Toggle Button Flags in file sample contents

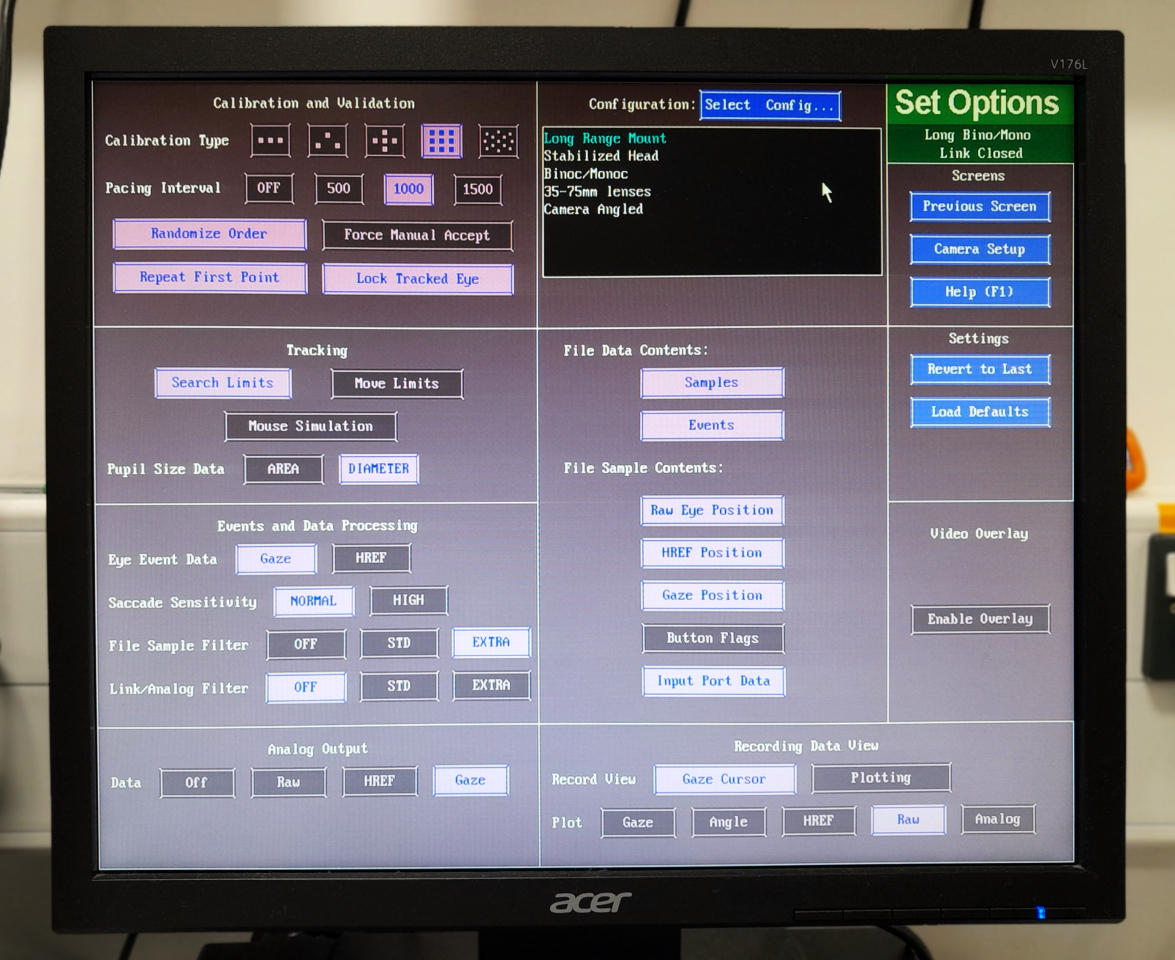(712, 638)
